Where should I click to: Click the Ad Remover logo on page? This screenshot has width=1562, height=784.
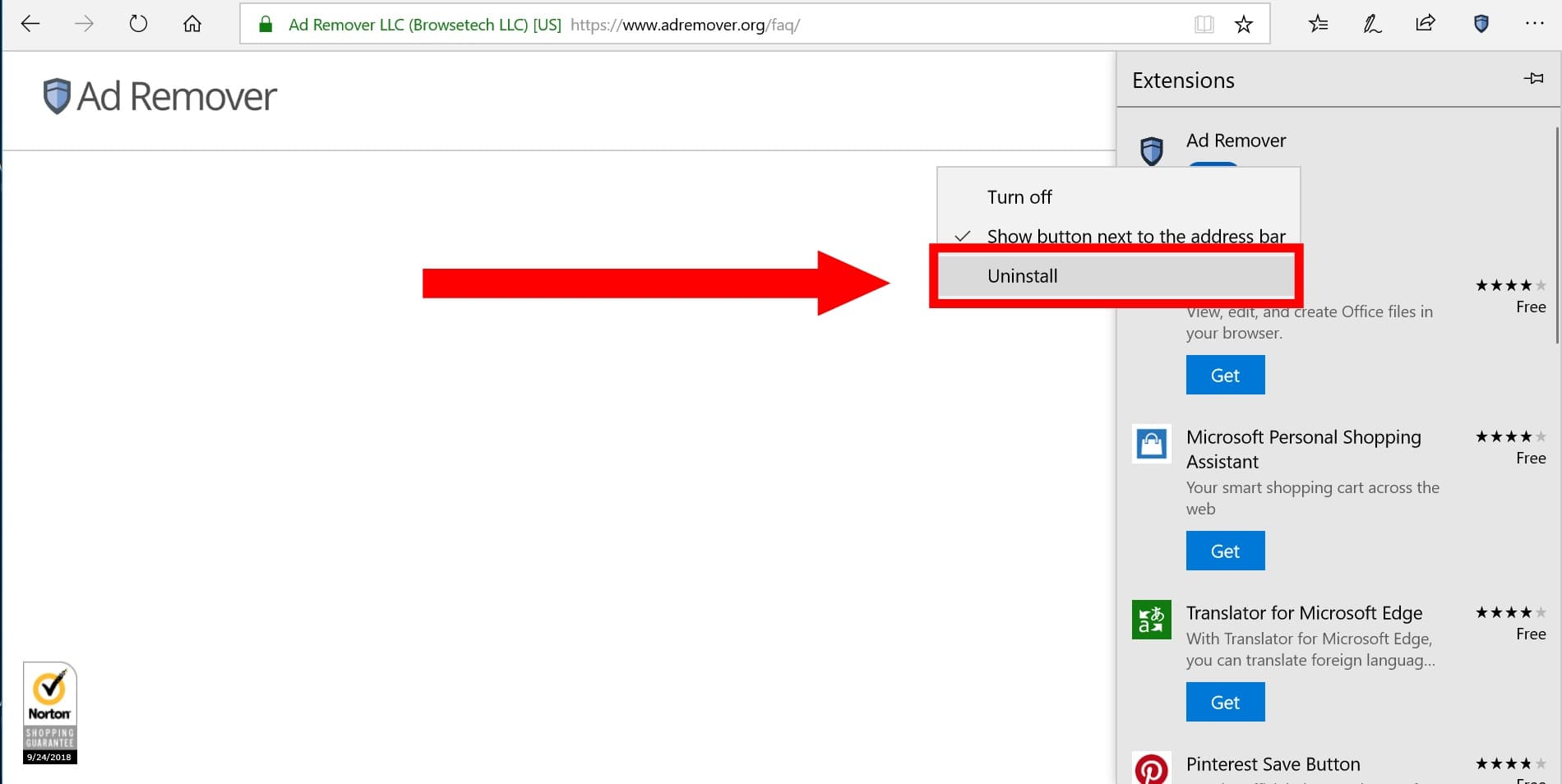coord(159,96)
